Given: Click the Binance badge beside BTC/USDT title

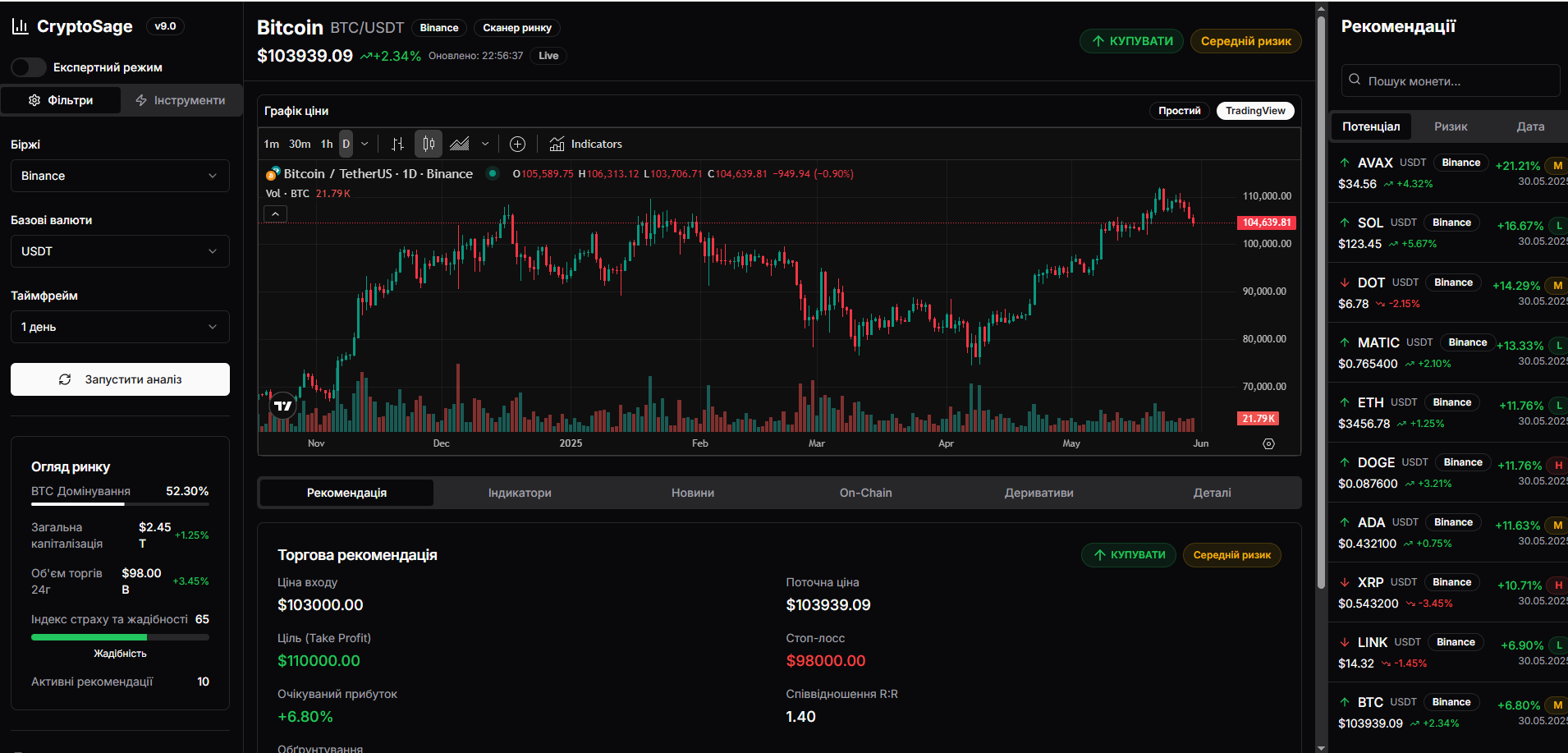Looking at the screenshot, I should (439, 28).
